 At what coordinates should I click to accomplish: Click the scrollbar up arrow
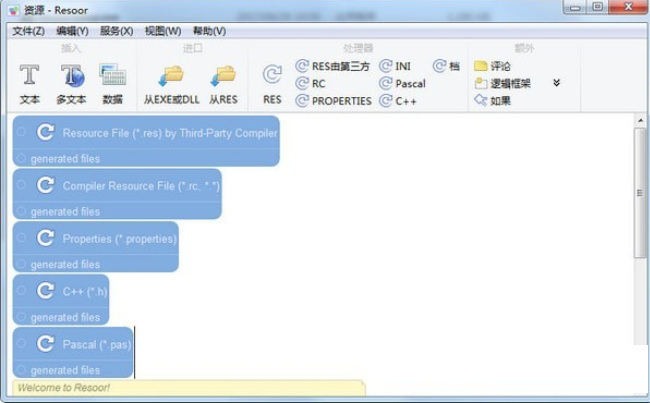[640, 120]
